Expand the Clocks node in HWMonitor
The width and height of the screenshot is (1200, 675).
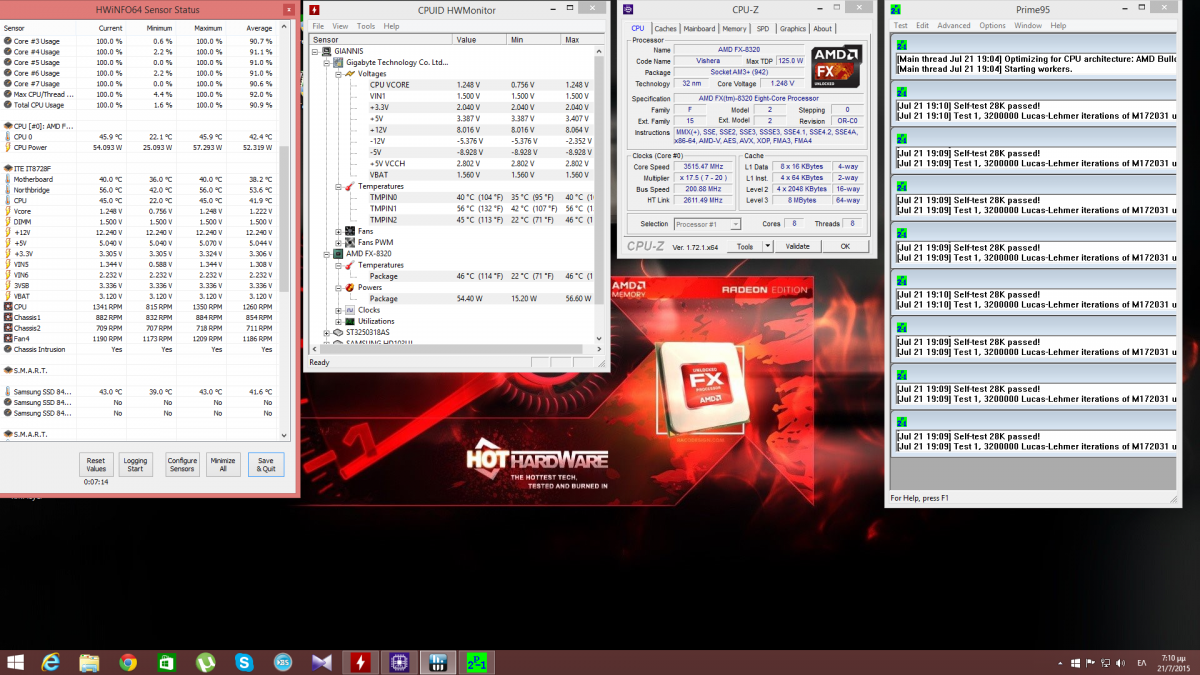338,310
